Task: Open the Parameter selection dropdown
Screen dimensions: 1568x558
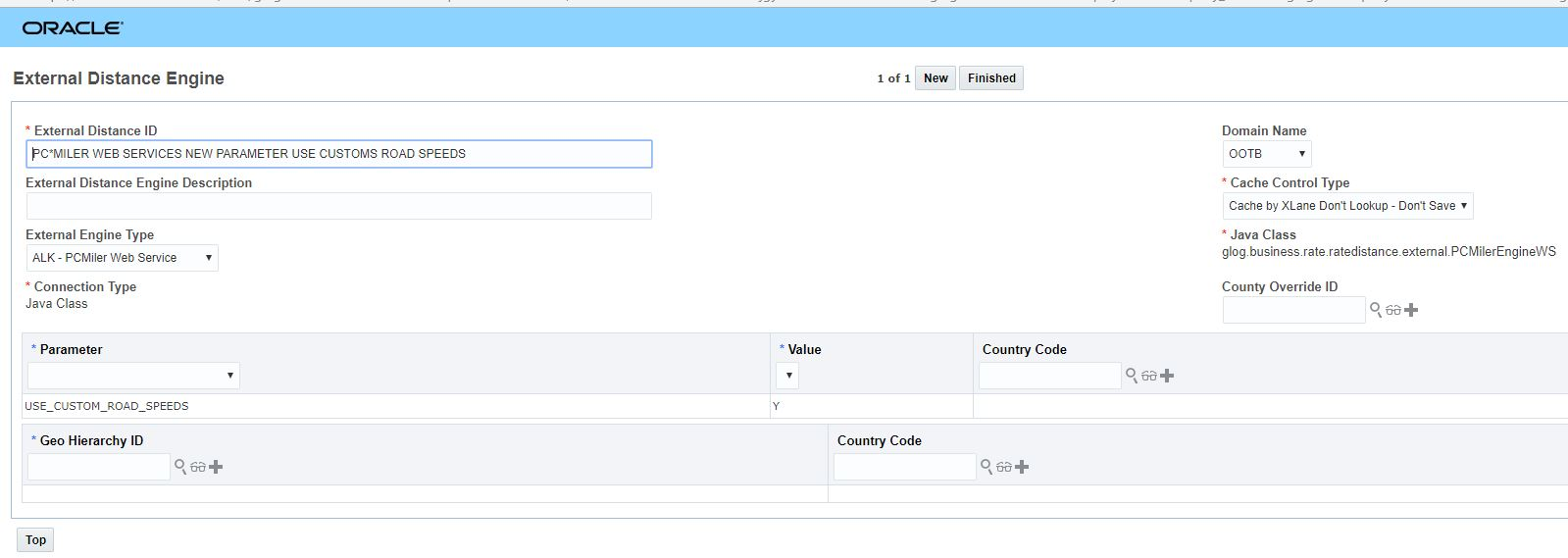Action: (133, 376)
